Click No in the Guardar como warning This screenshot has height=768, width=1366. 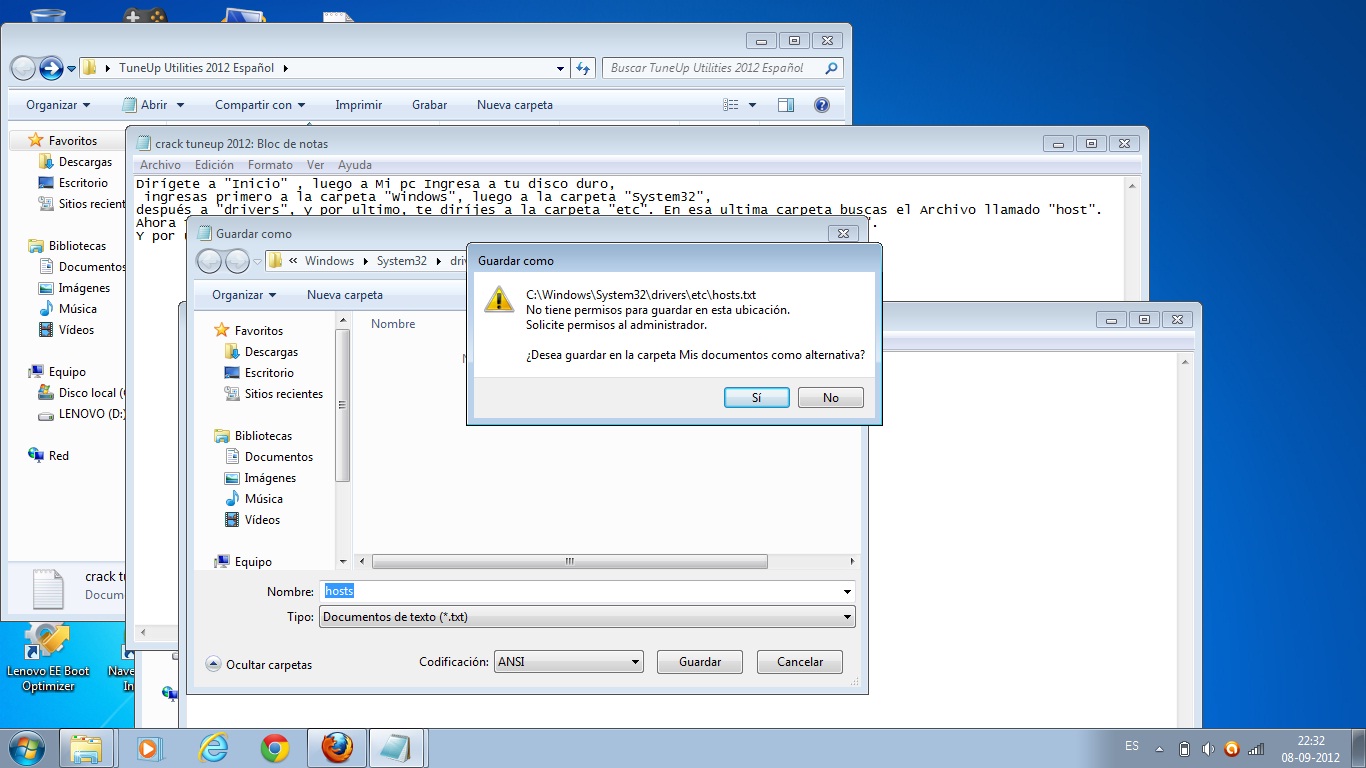point(831,397)
